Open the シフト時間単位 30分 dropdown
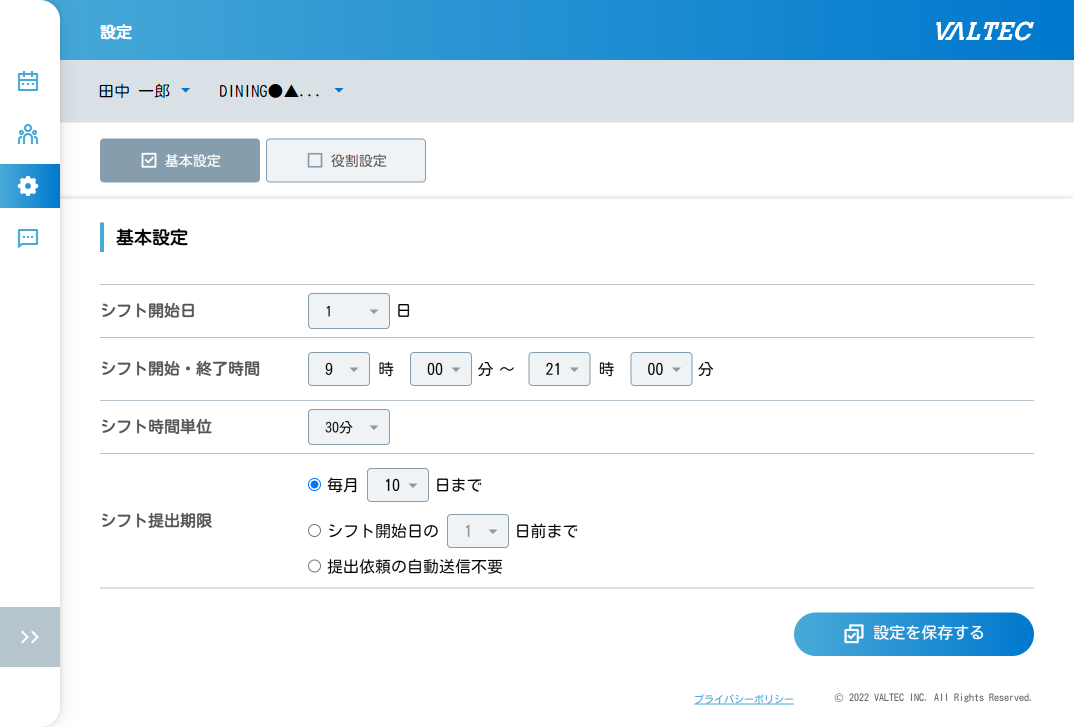The width and height of the screenshot is (1074, 727). (348, 427)
